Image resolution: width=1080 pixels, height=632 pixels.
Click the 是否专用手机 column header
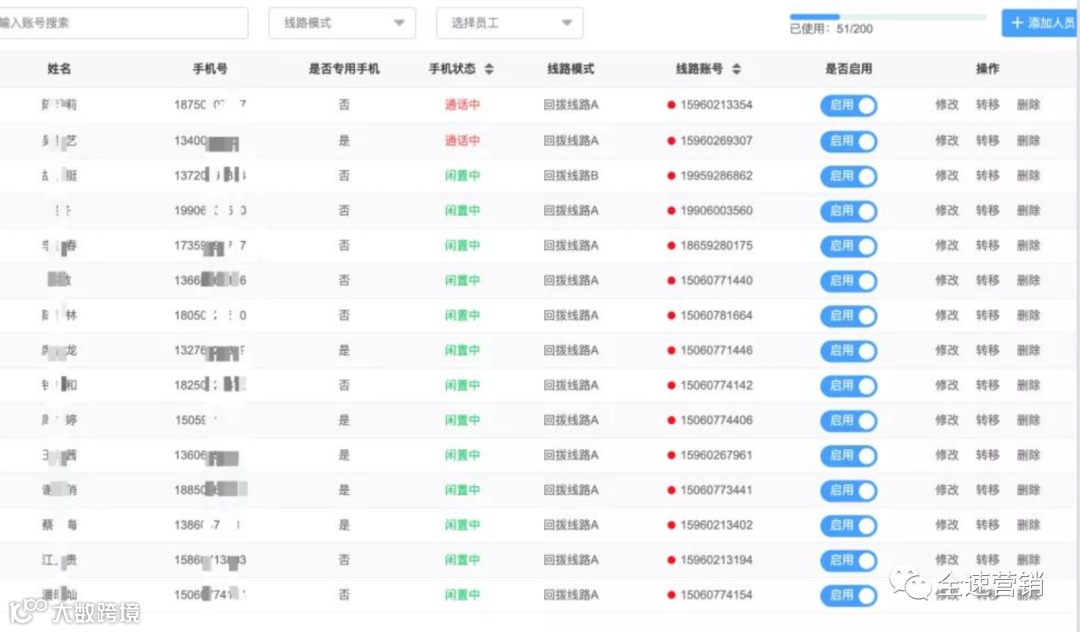(344, 68)
